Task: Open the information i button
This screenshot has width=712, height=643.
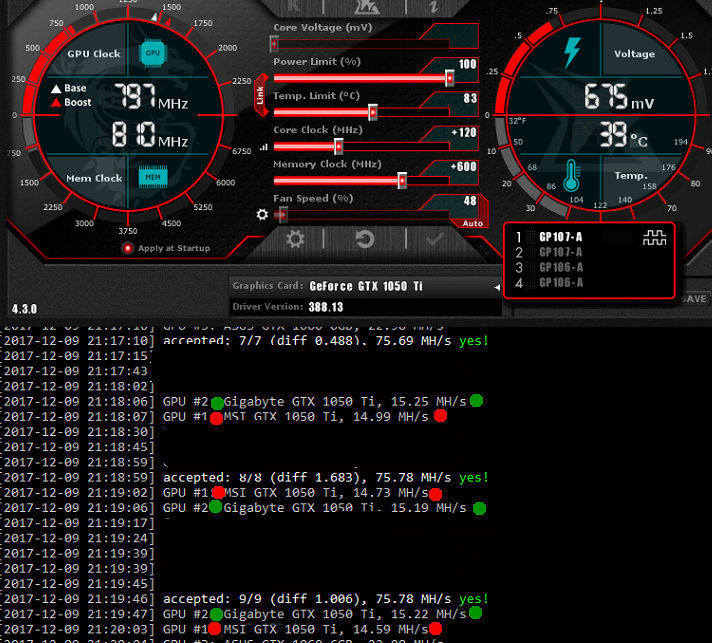Action: pos(433,5)
